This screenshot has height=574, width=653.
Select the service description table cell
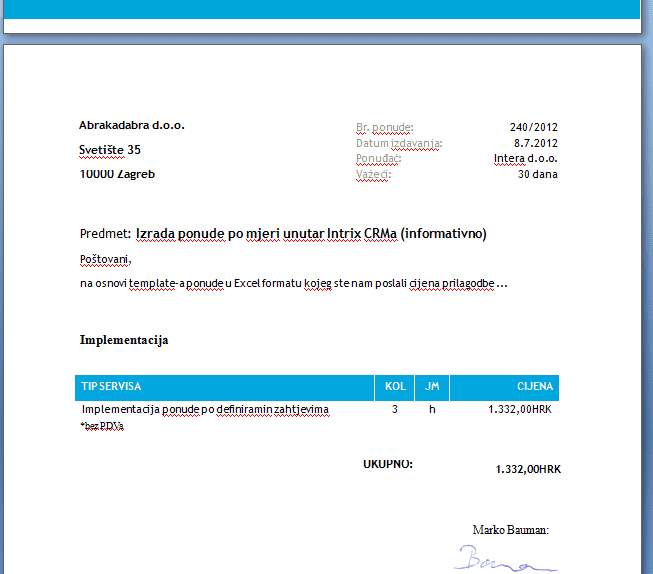pyautogui.click(x=205, y=410)
